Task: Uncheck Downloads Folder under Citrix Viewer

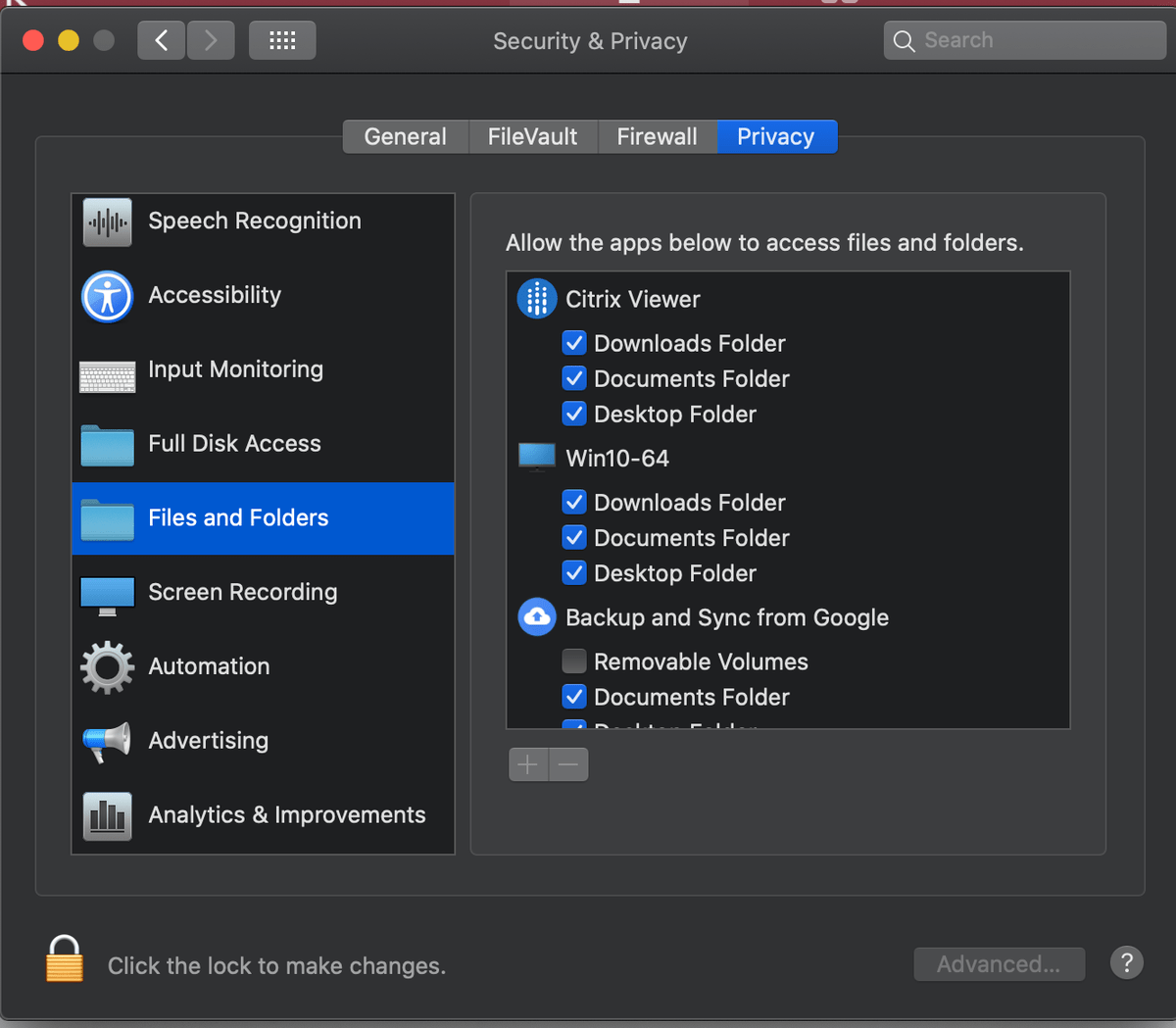Action: tap(574, 343)
